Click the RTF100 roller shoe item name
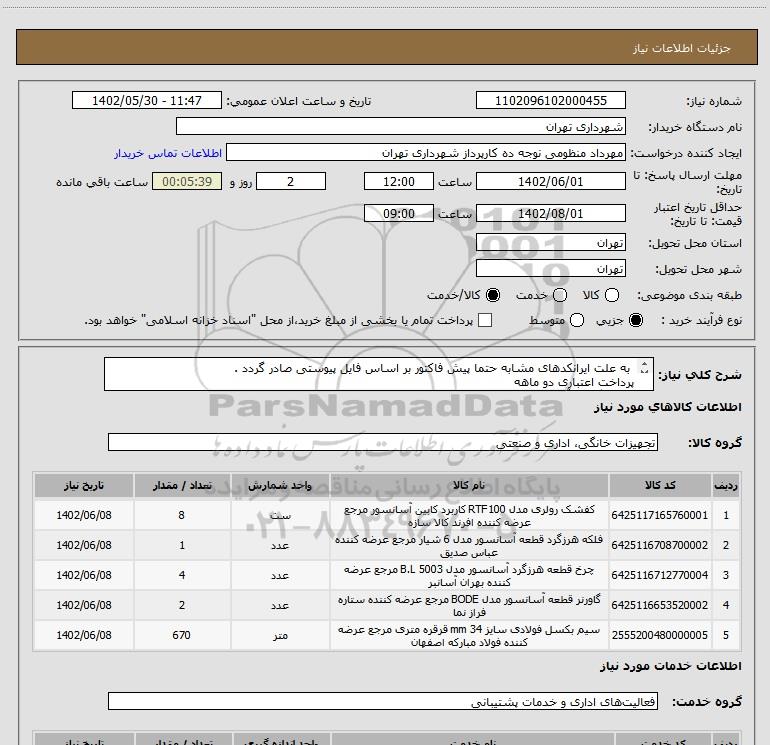The width and height of the screenshot is (770, 745). click(469, 516)
